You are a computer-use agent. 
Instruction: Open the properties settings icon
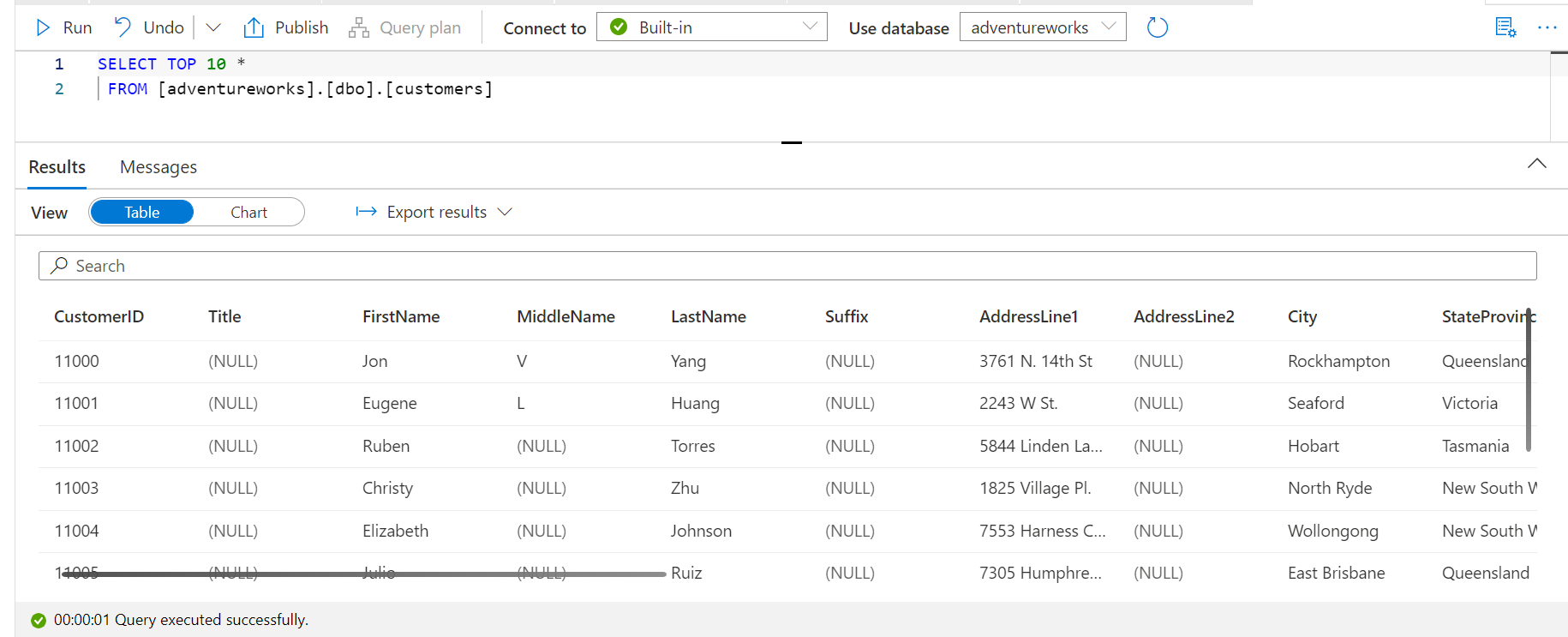point(1505,27)
